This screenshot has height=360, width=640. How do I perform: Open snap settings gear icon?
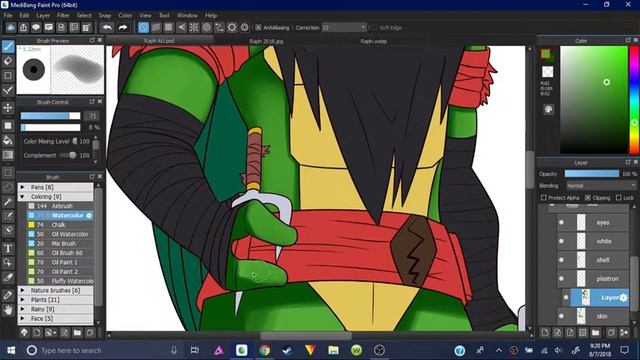click(x=244, y=28)
